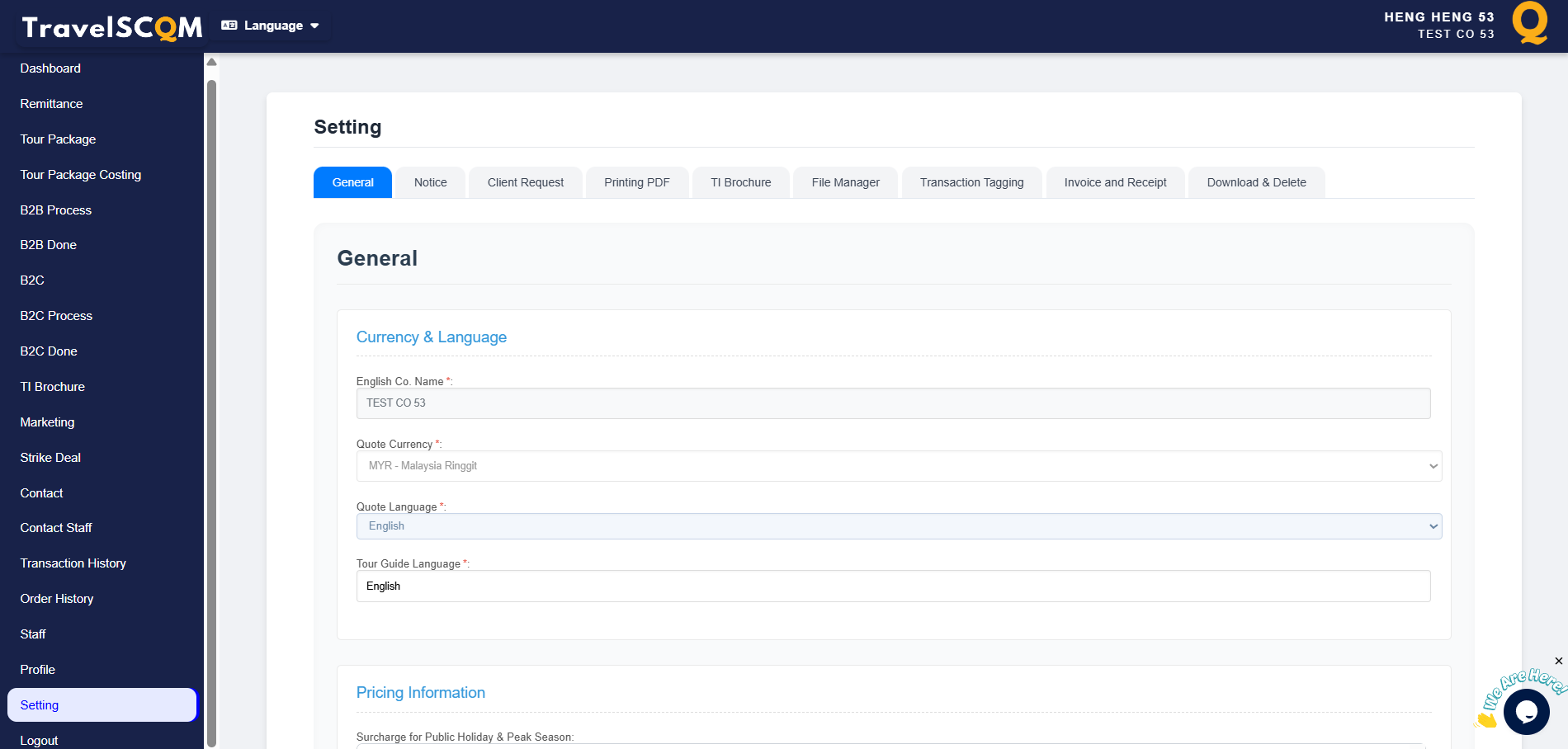Expand the Quote Language dropdown
Image resolution: width=1568 pixels, height=749 pixels.
point(898,526)
